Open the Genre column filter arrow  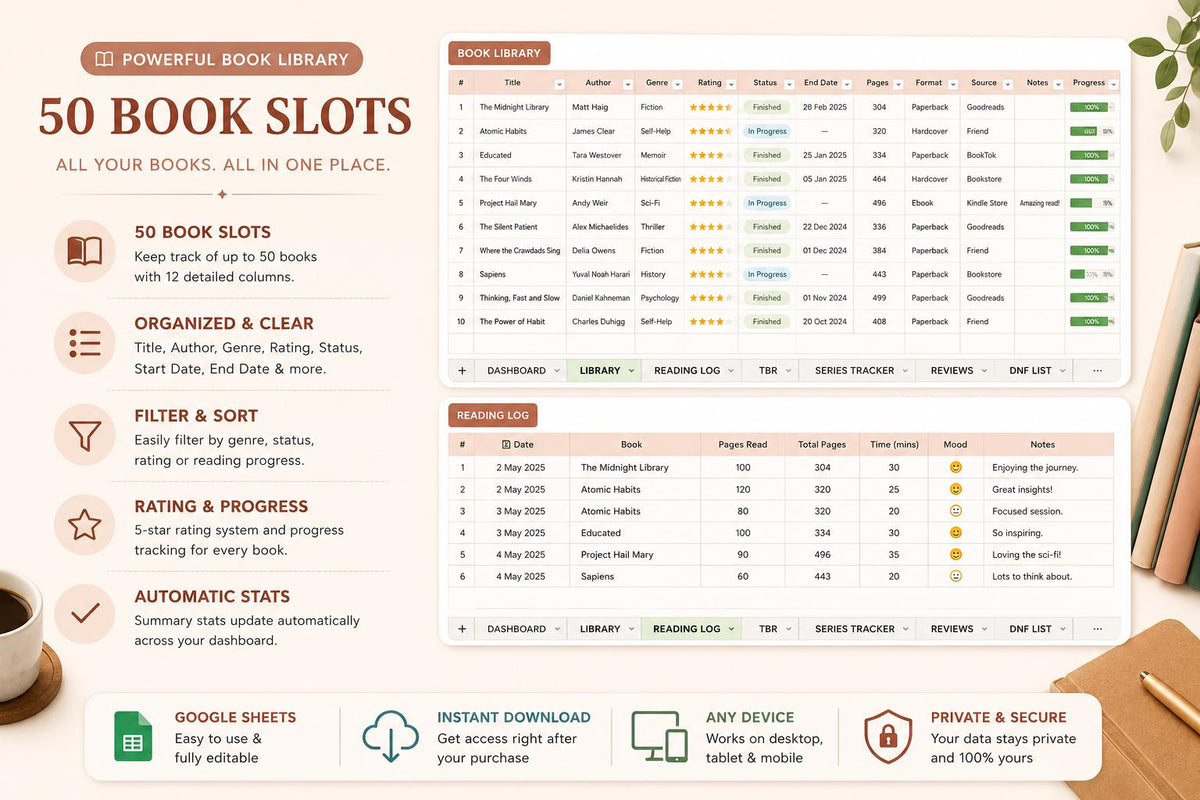(x=677, y=84)
